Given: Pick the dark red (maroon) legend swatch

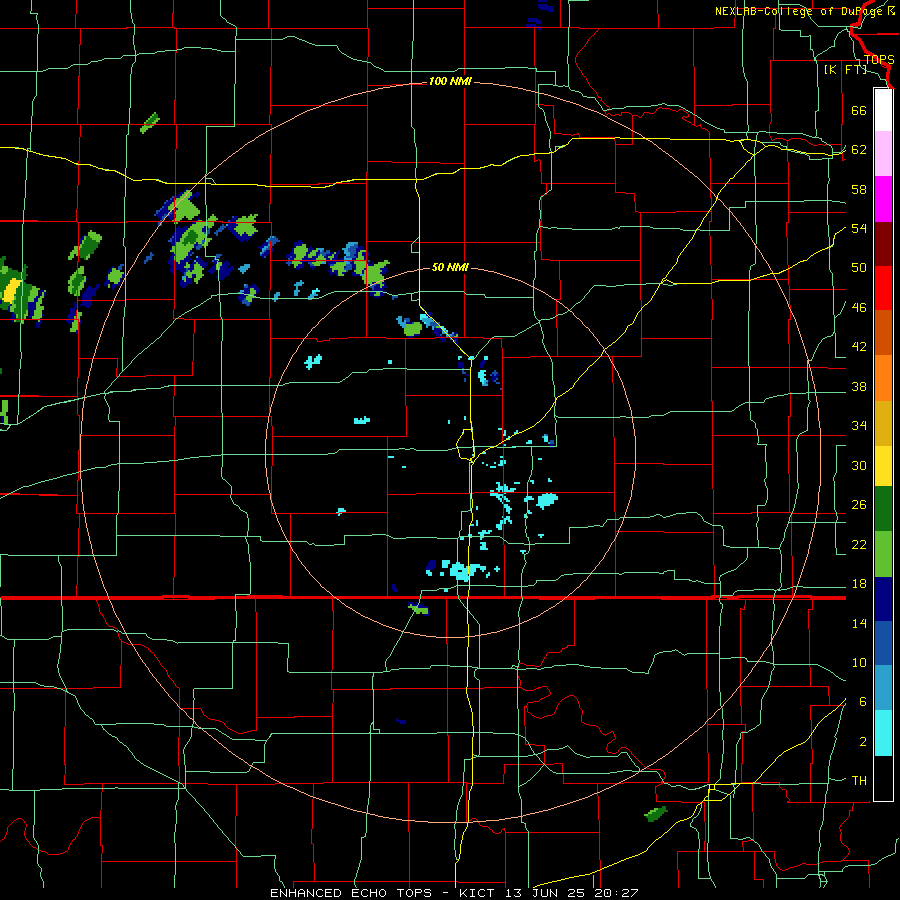Looking at the screenshot, I should pos(883,244).
